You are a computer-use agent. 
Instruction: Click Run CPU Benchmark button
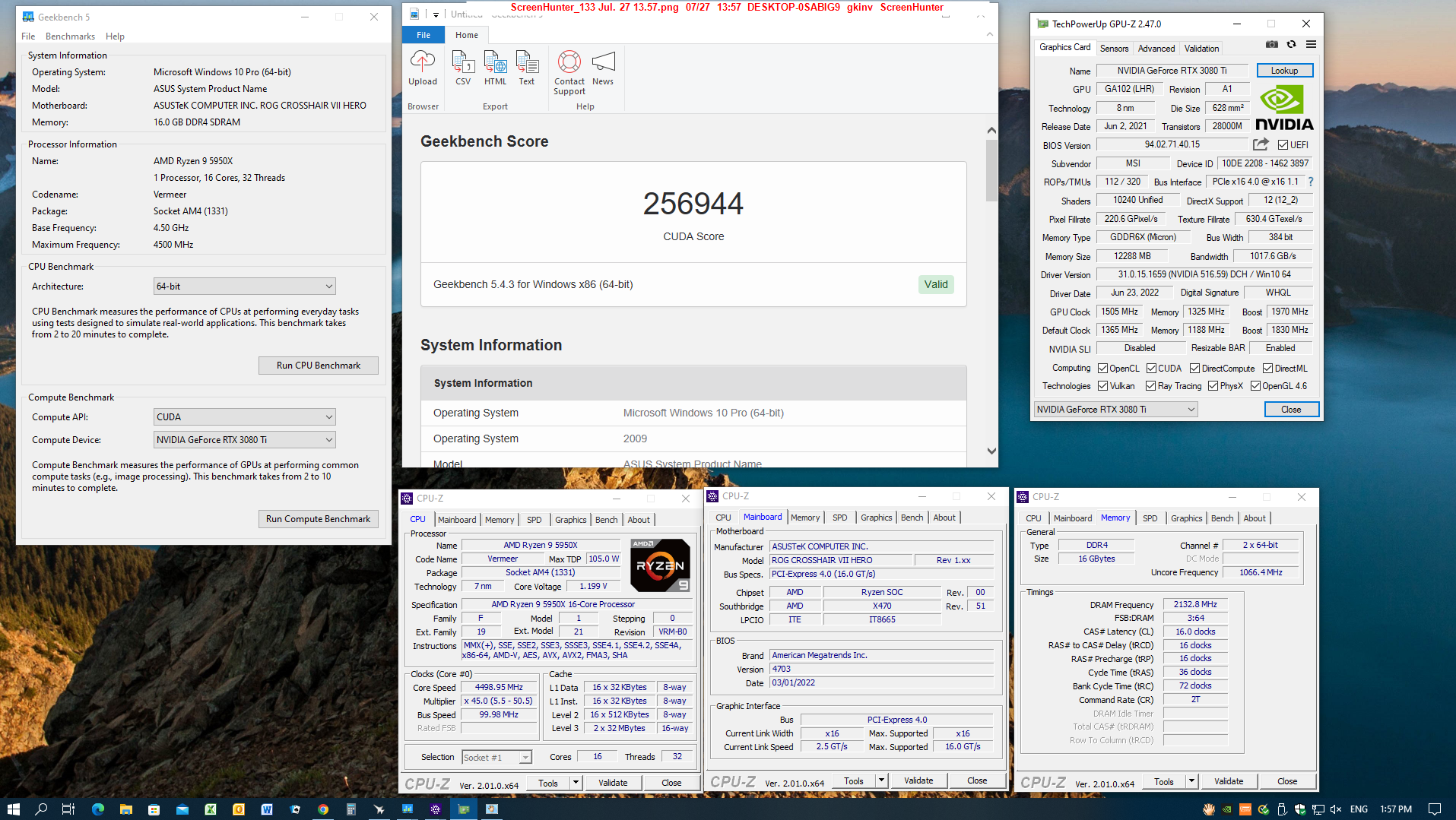pos(318,366)
